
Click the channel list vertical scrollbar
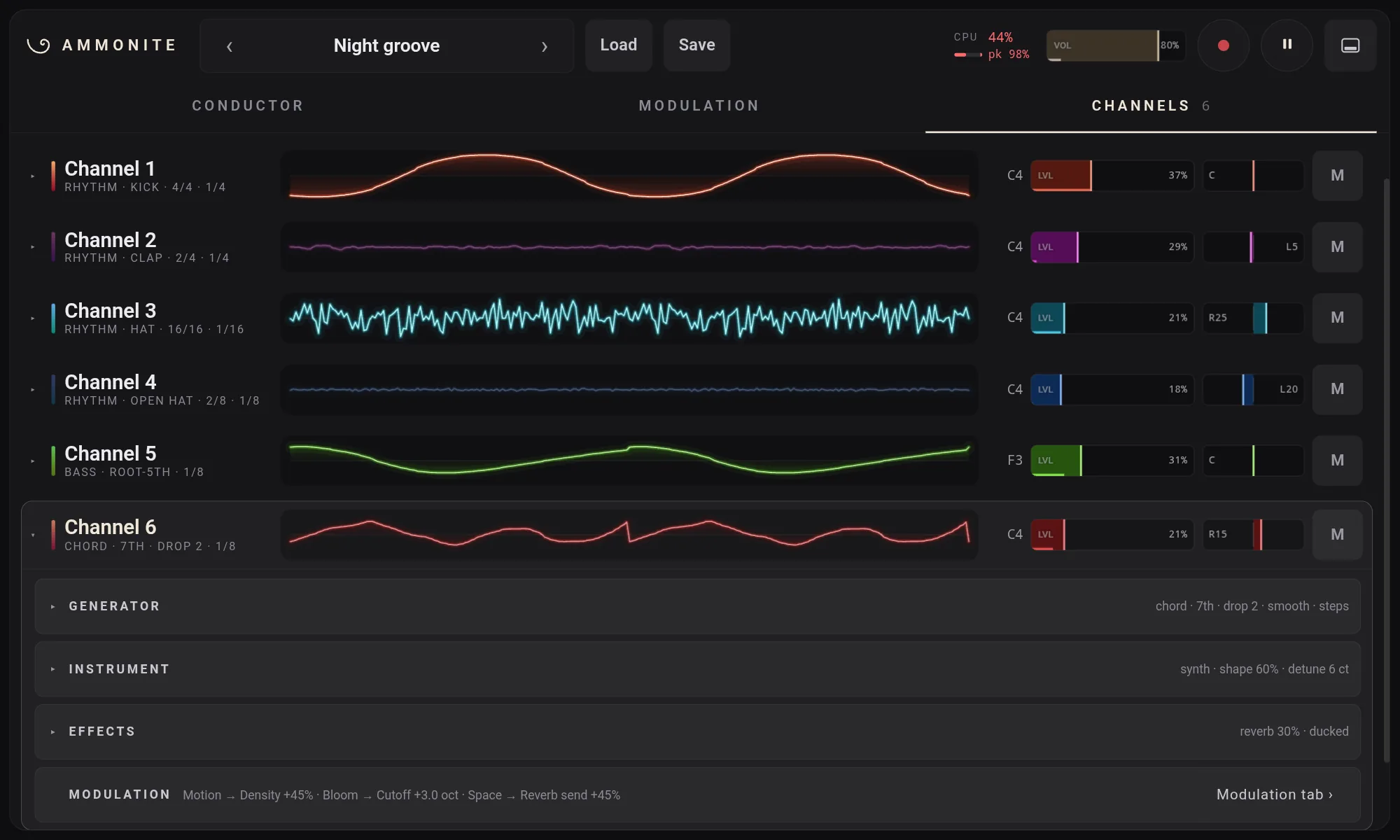tap(1387, 470)
